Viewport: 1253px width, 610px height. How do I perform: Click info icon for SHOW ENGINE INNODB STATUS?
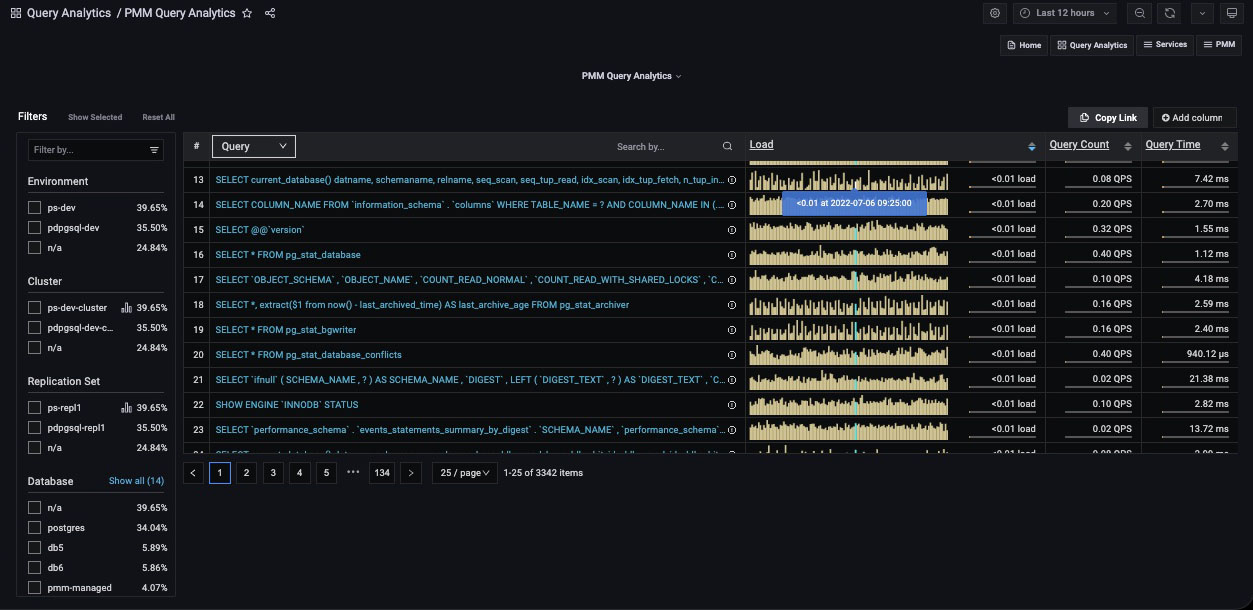[x=732, y=405]
